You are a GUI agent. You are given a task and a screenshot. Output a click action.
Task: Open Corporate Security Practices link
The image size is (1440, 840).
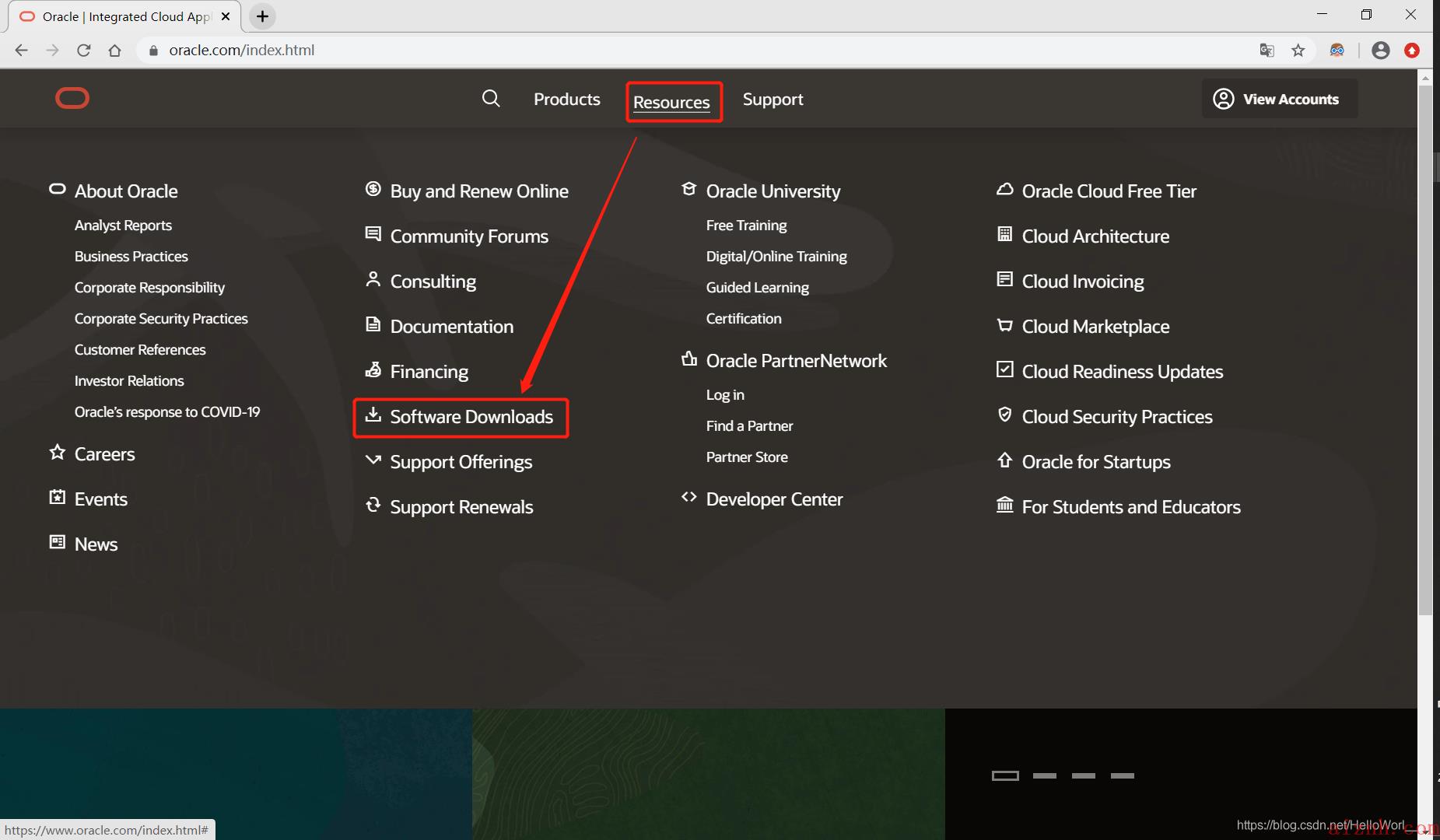(x=161, y=319)
